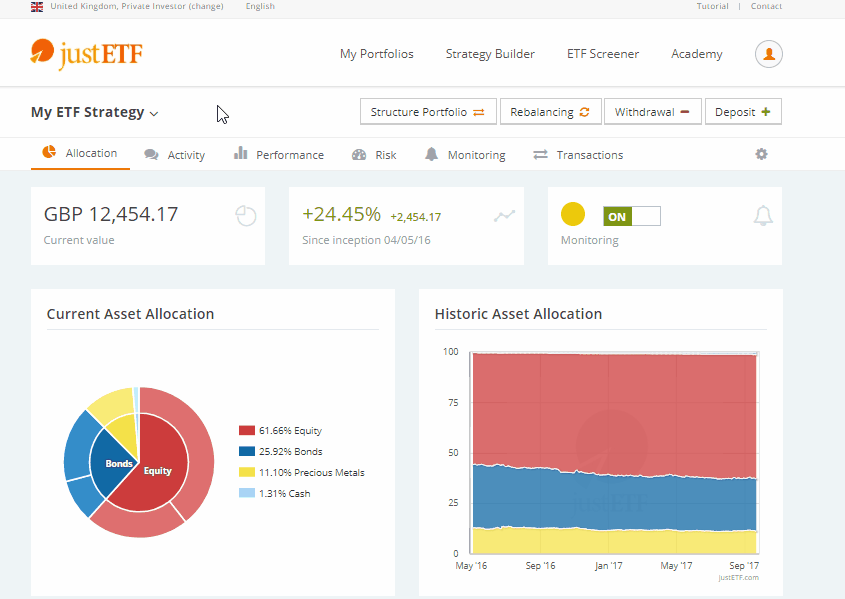
Task: Click the monitoring bell icon
Action: (x=763, y=216)
